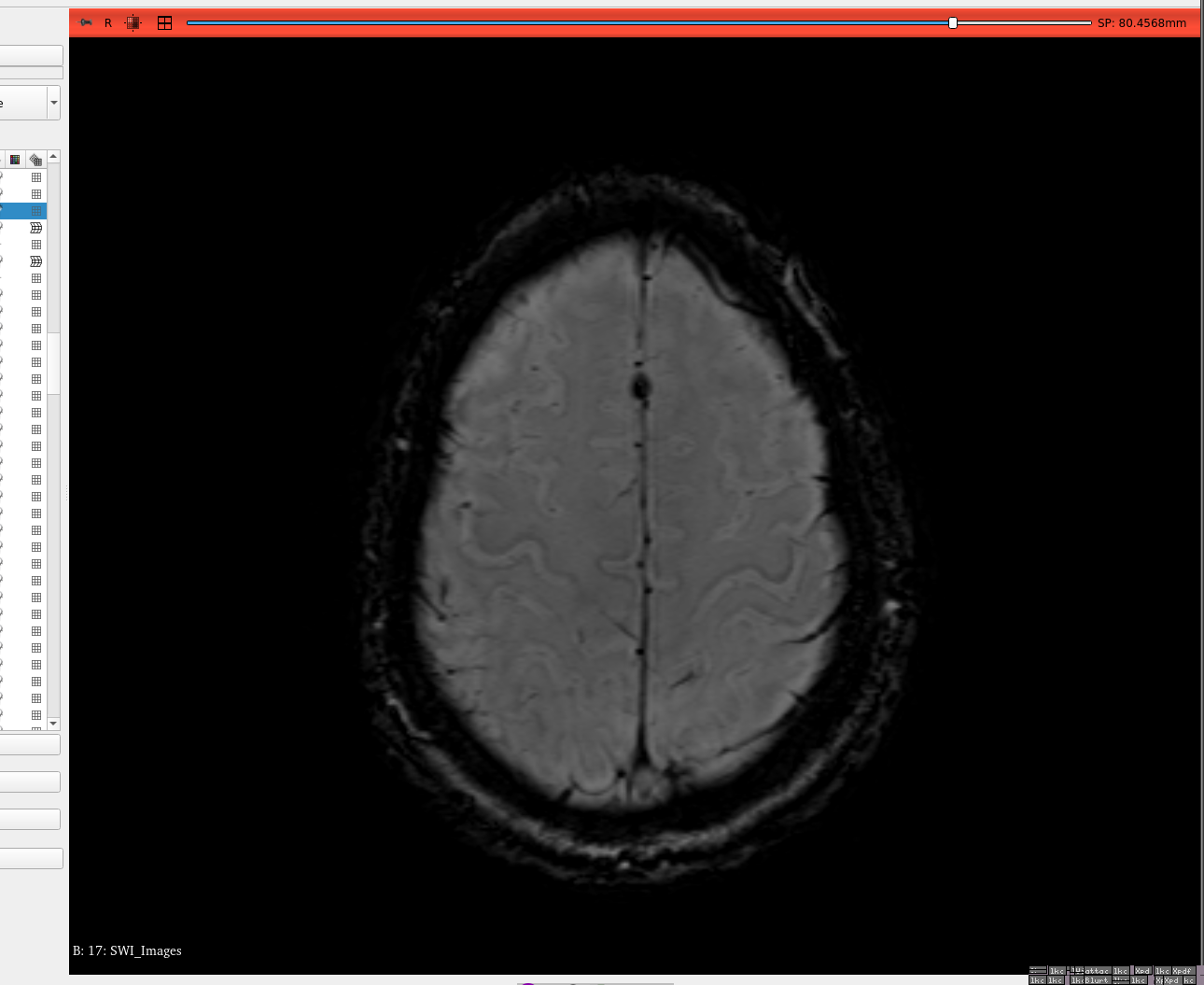Click the grid icon between the two warped icons
The height and width of the screenshot is (985, 1204).
coord(36,245)
